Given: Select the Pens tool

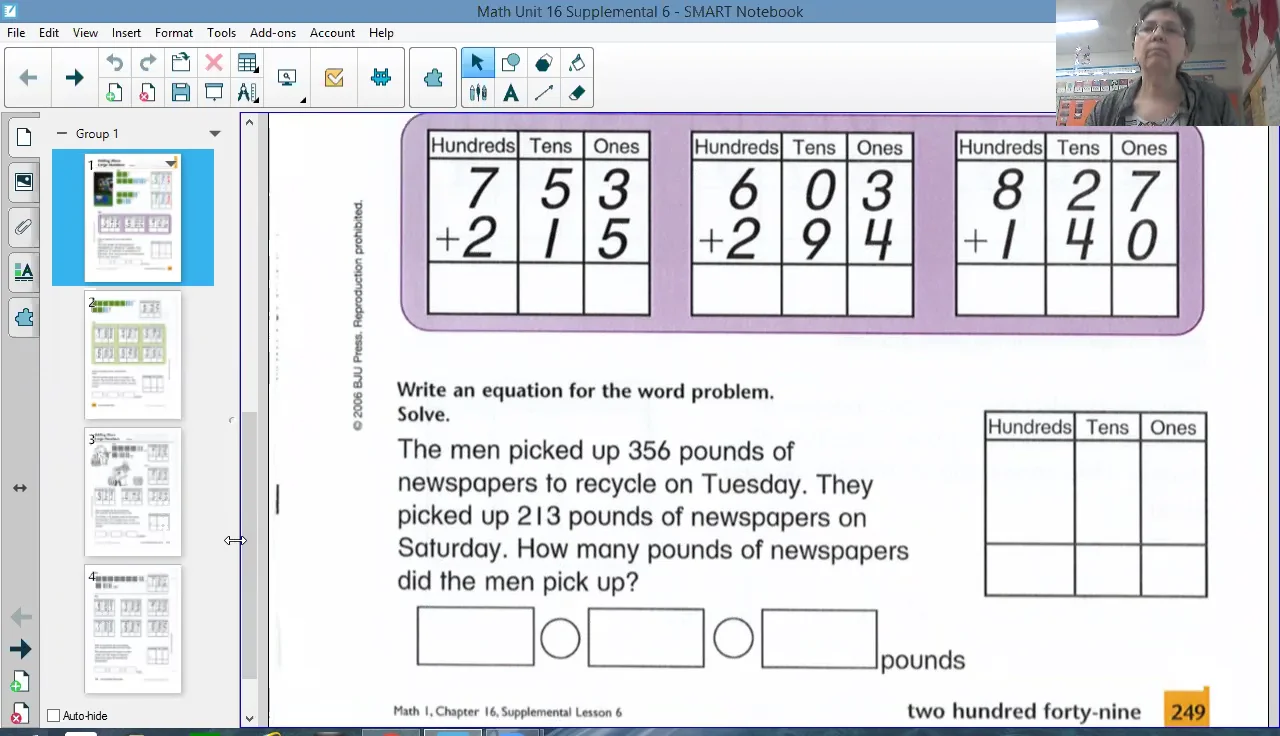Looking at the screenshot, I should [478, 93].
